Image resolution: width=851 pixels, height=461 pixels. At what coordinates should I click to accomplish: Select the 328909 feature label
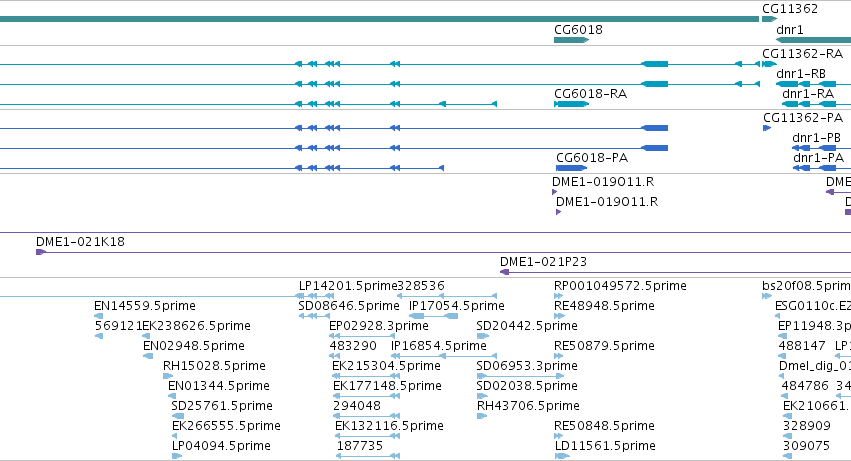pos(806,427)
